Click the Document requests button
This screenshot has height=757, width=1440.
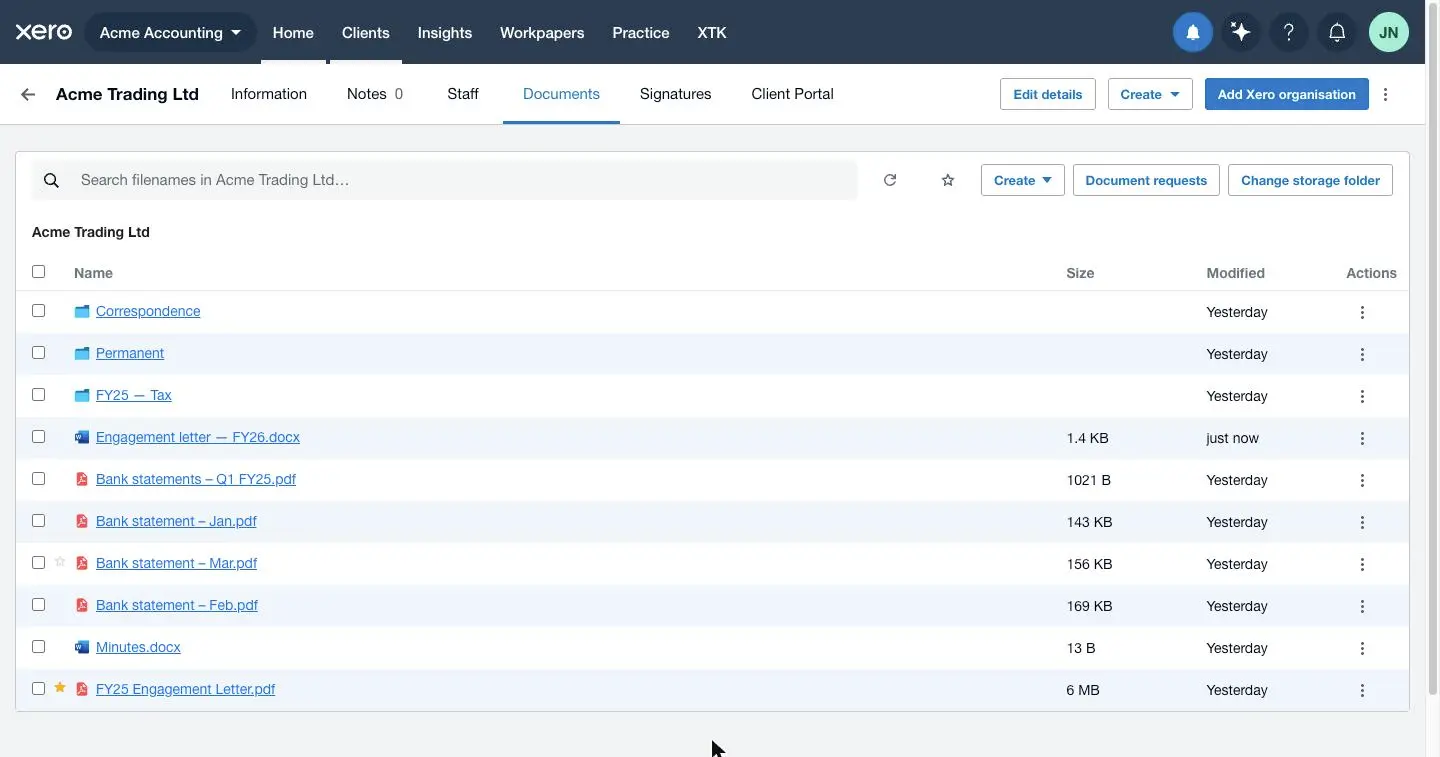click(x=1146, y=180)
